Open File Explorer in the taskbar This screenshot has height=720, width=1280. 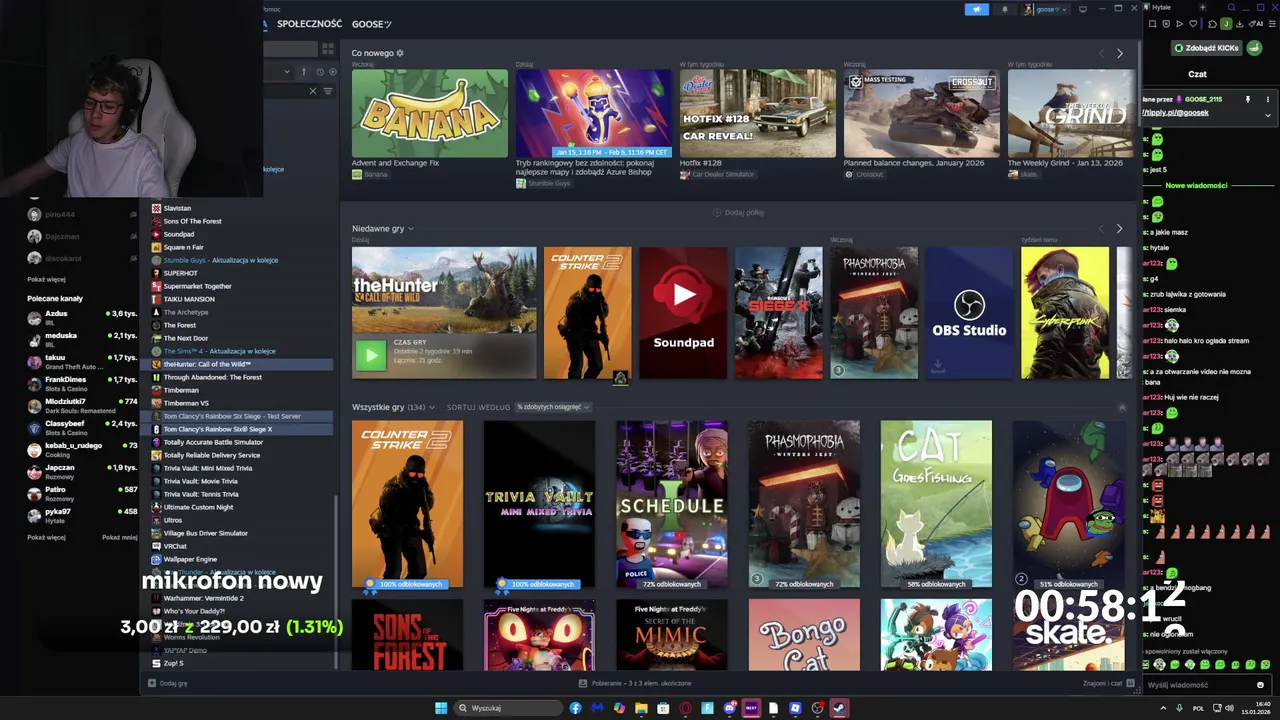click(x=641, y=708)
